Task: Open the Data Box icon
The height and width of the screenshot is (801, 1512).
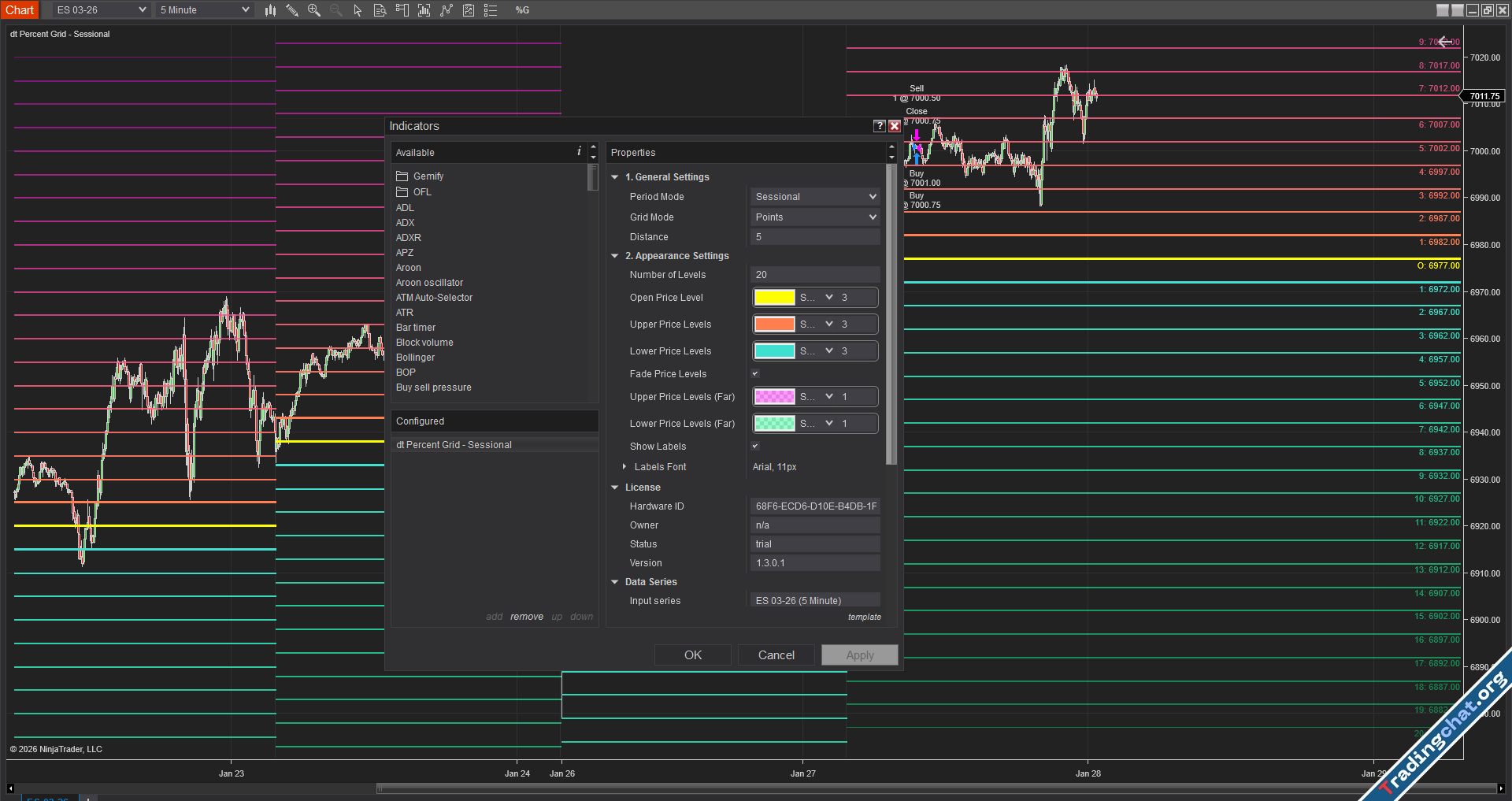Action: pos(380,10)
